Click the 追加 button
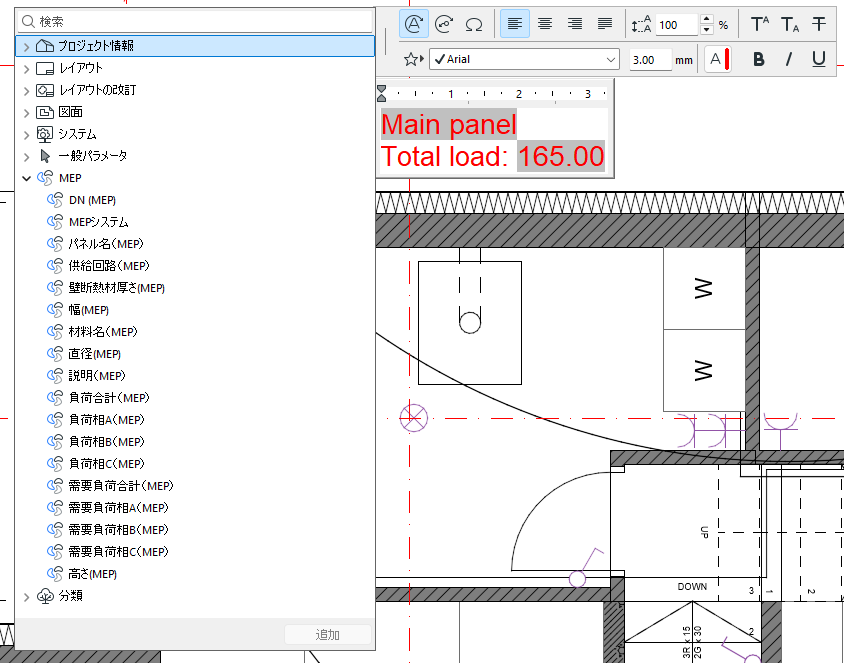The image size is (844, 663). 328,635
